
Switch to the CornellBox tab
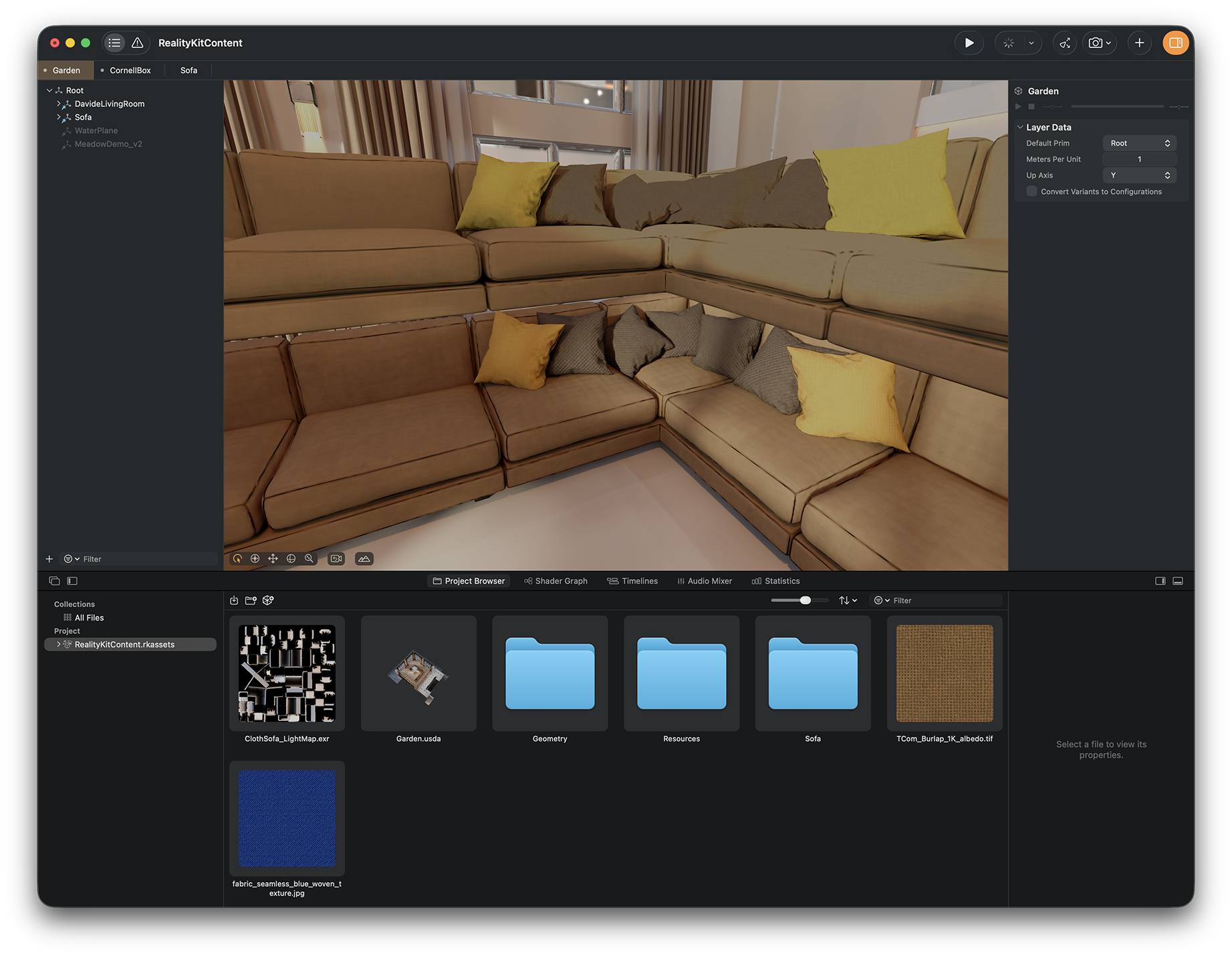(130, 70)
